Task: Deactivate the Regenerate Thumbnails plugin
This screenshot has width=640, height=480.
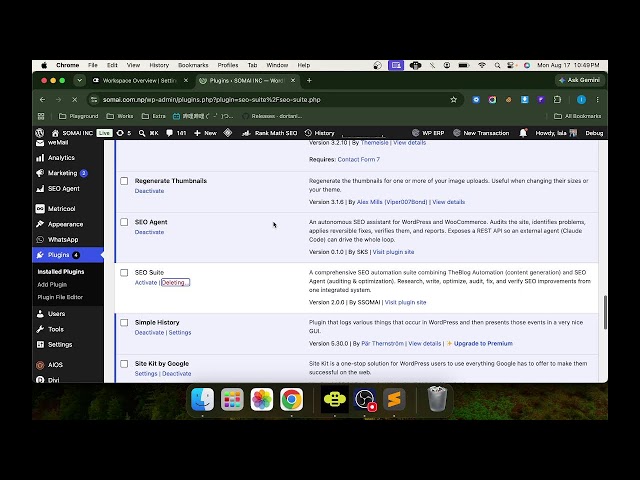Action: tap(149, 191)
